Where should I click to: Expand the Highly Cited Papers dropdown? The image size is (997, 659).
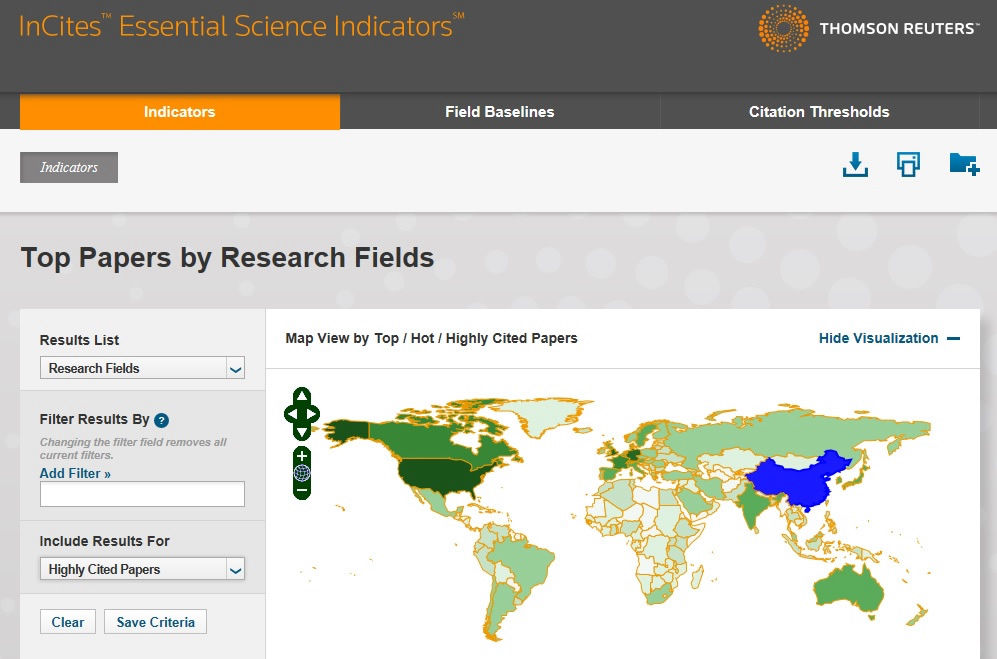pyautogui.click(x=142, y=569)
